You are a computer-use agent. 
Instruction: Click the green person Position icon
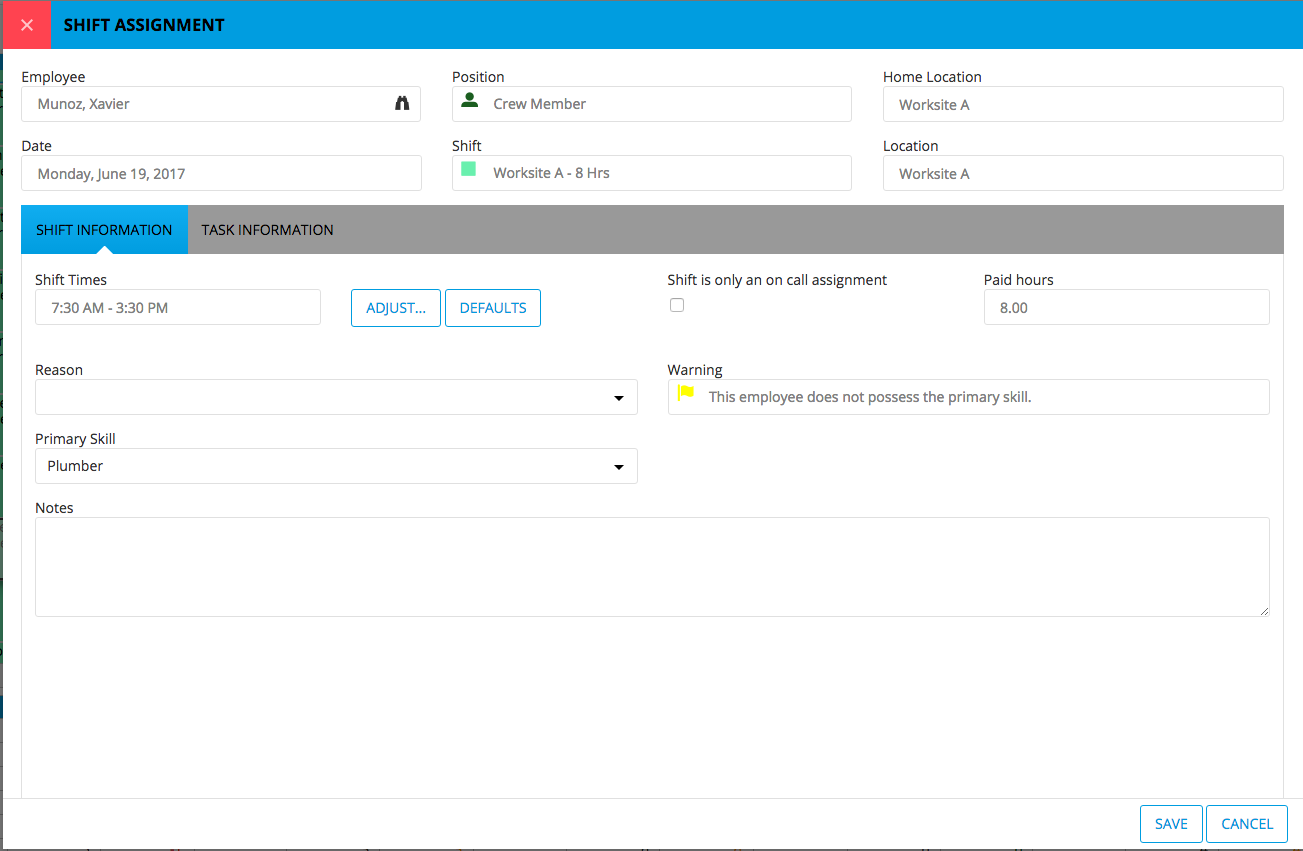click(x=469, y=99)
